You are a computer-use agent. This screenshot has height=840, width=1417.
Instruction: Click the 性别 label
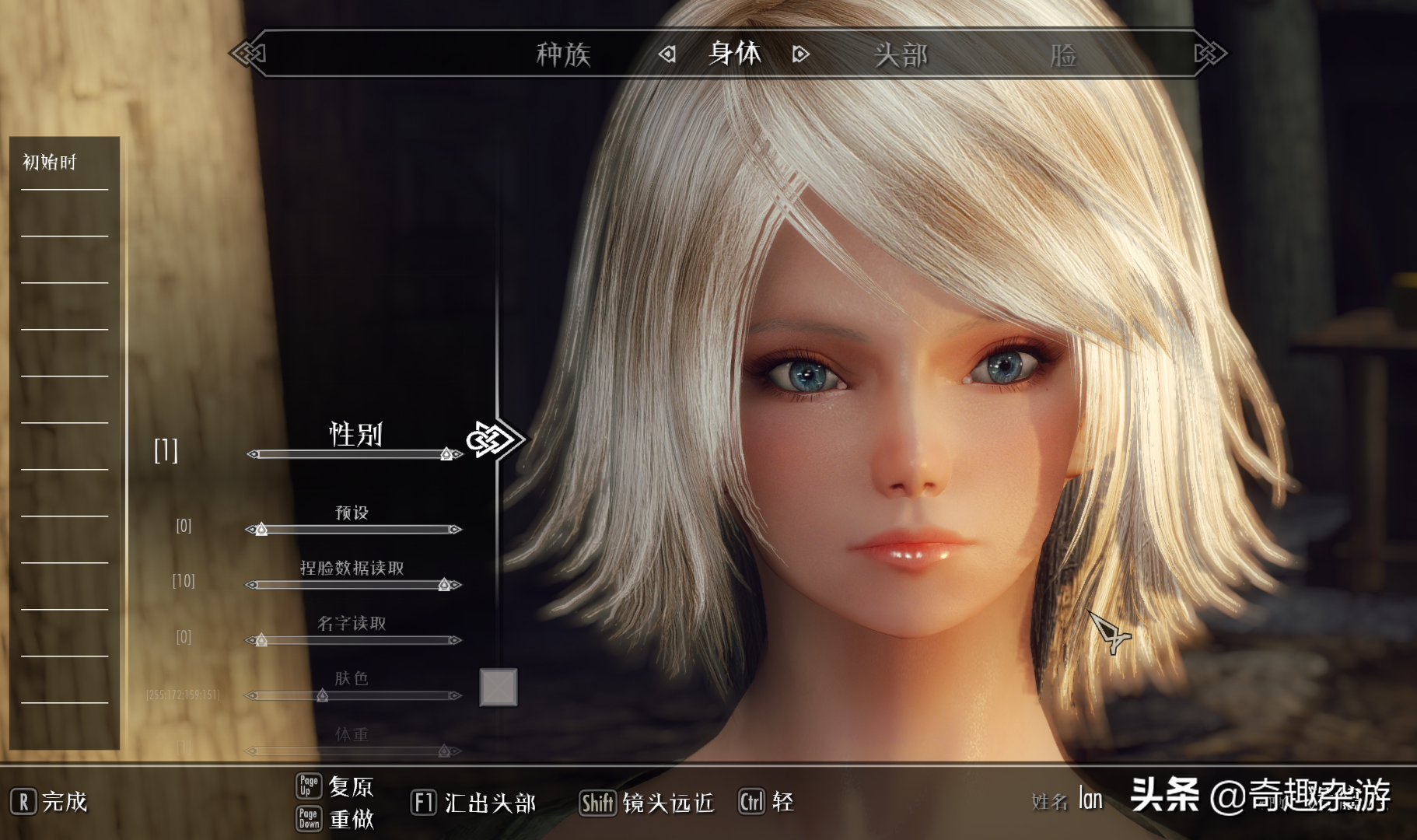(355, 433)
